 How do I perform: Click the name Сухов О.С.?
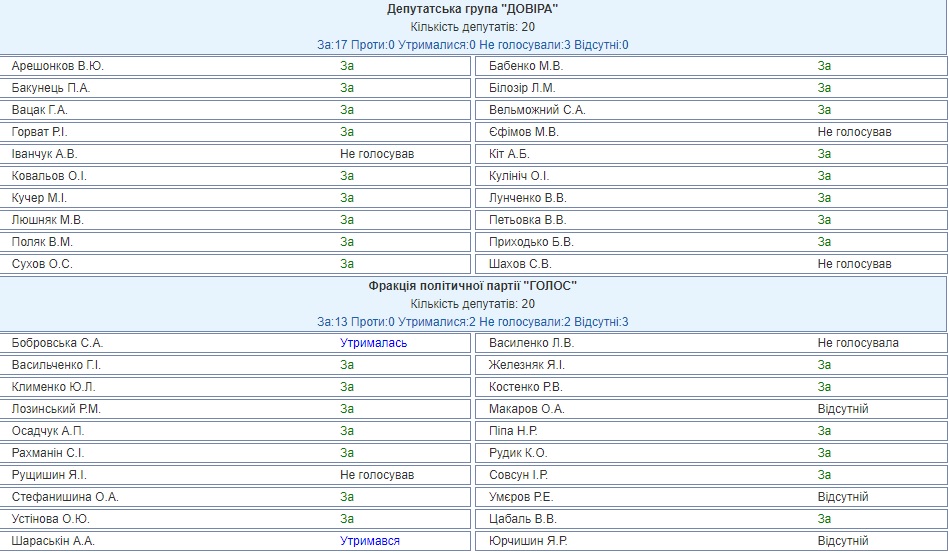[x=42, y=264]
